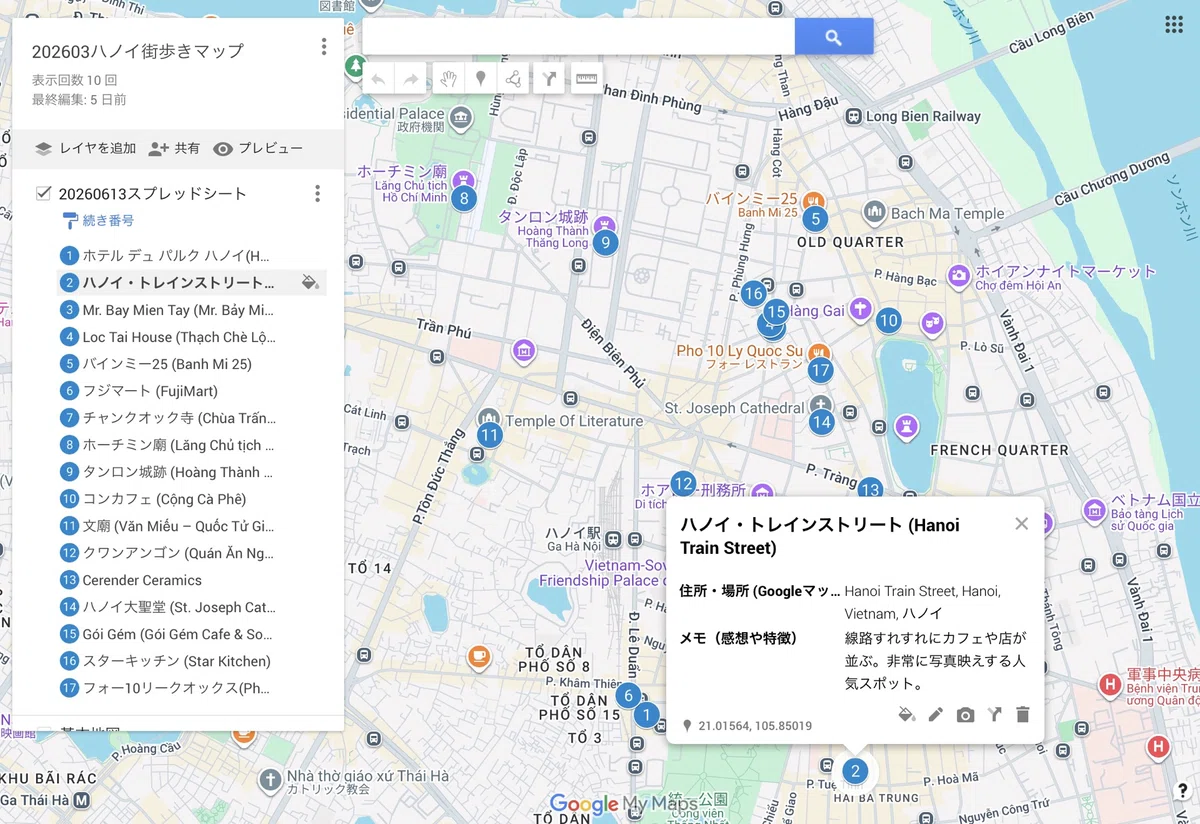Click map marker number 5

click(815, 219)
